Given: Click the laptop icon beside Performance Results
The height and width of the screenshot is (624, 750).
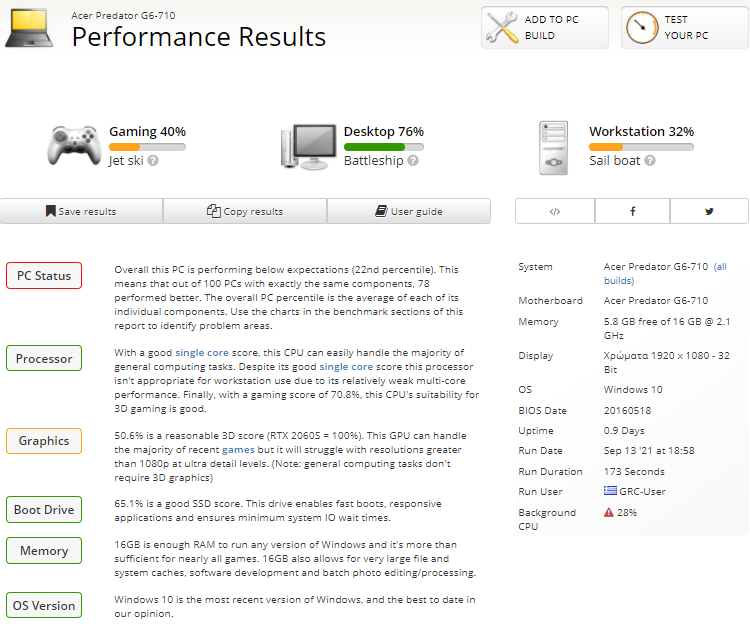Looking at the screenshot, I should (x=29, y=28).
